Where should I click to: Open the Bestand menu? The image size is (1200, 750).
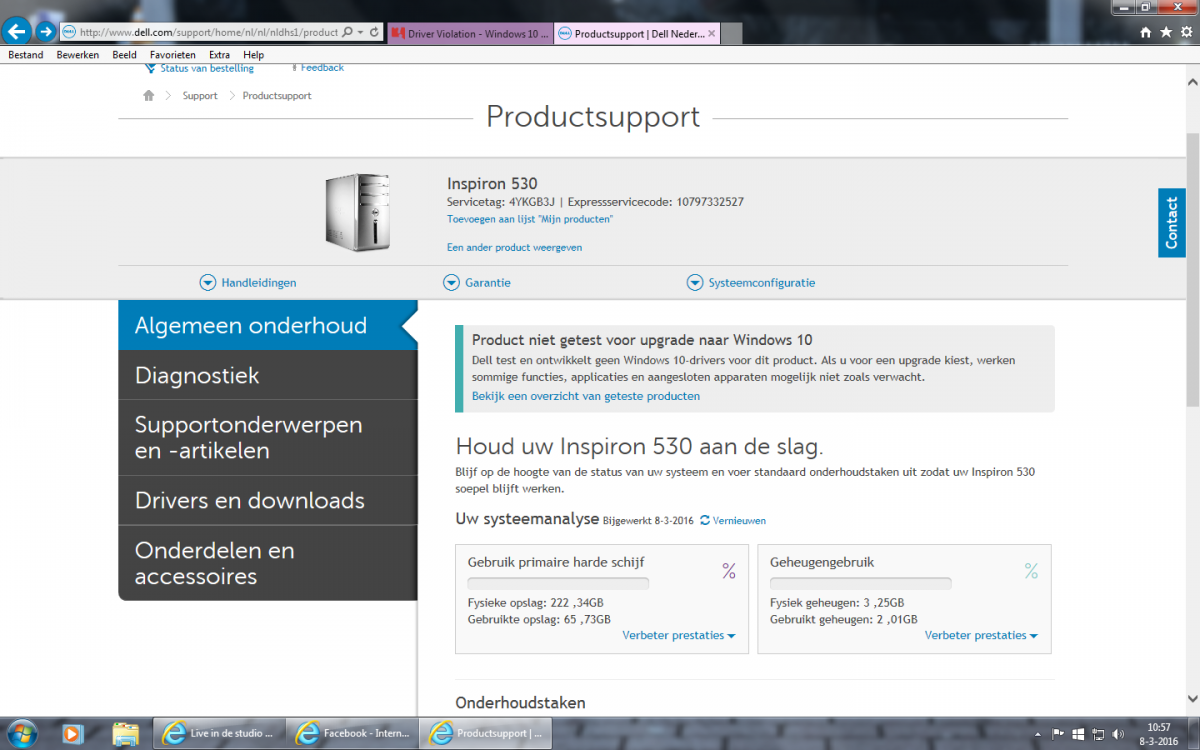coord(26,55)
